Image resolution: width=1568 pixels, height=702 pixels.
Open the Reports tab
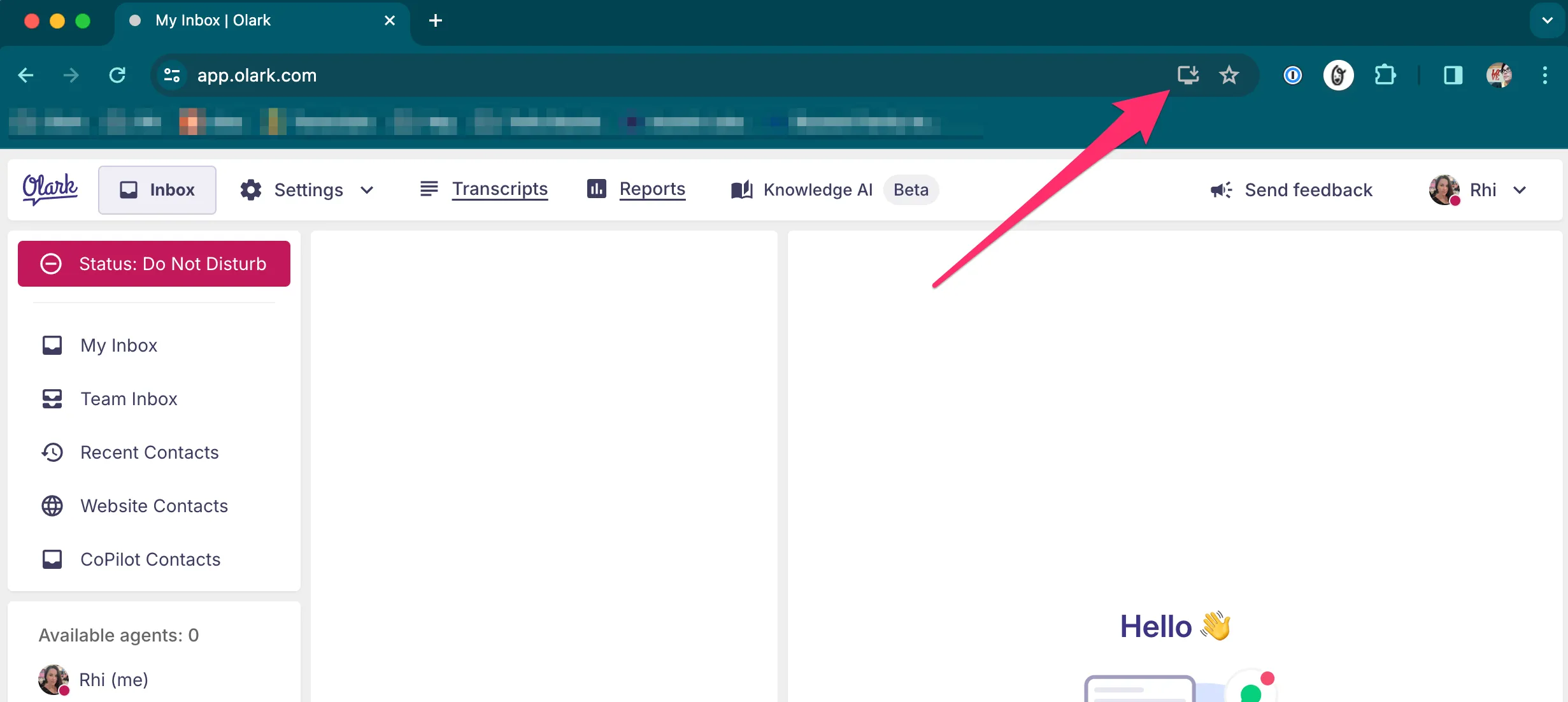pos(651,189)
